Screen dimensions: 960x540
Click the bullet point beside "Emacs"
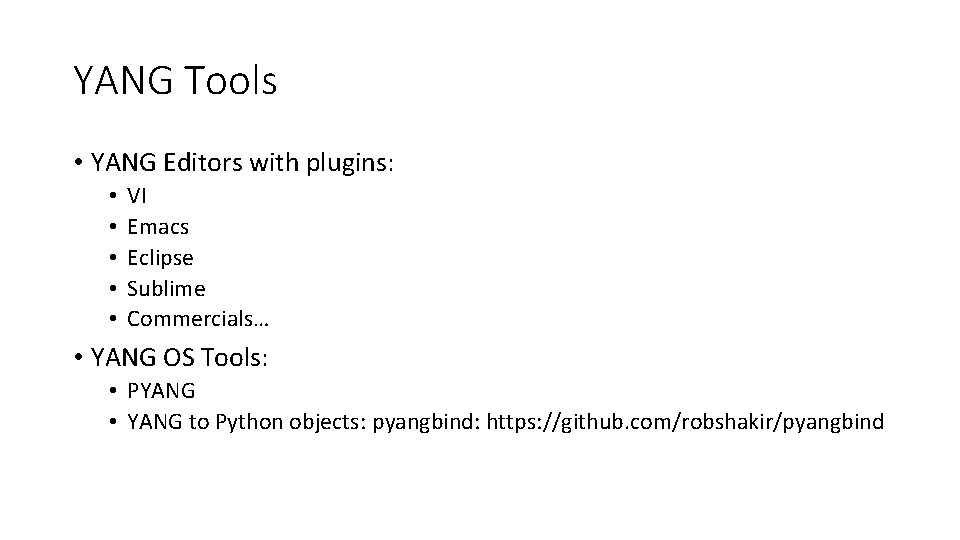point(115,228)
